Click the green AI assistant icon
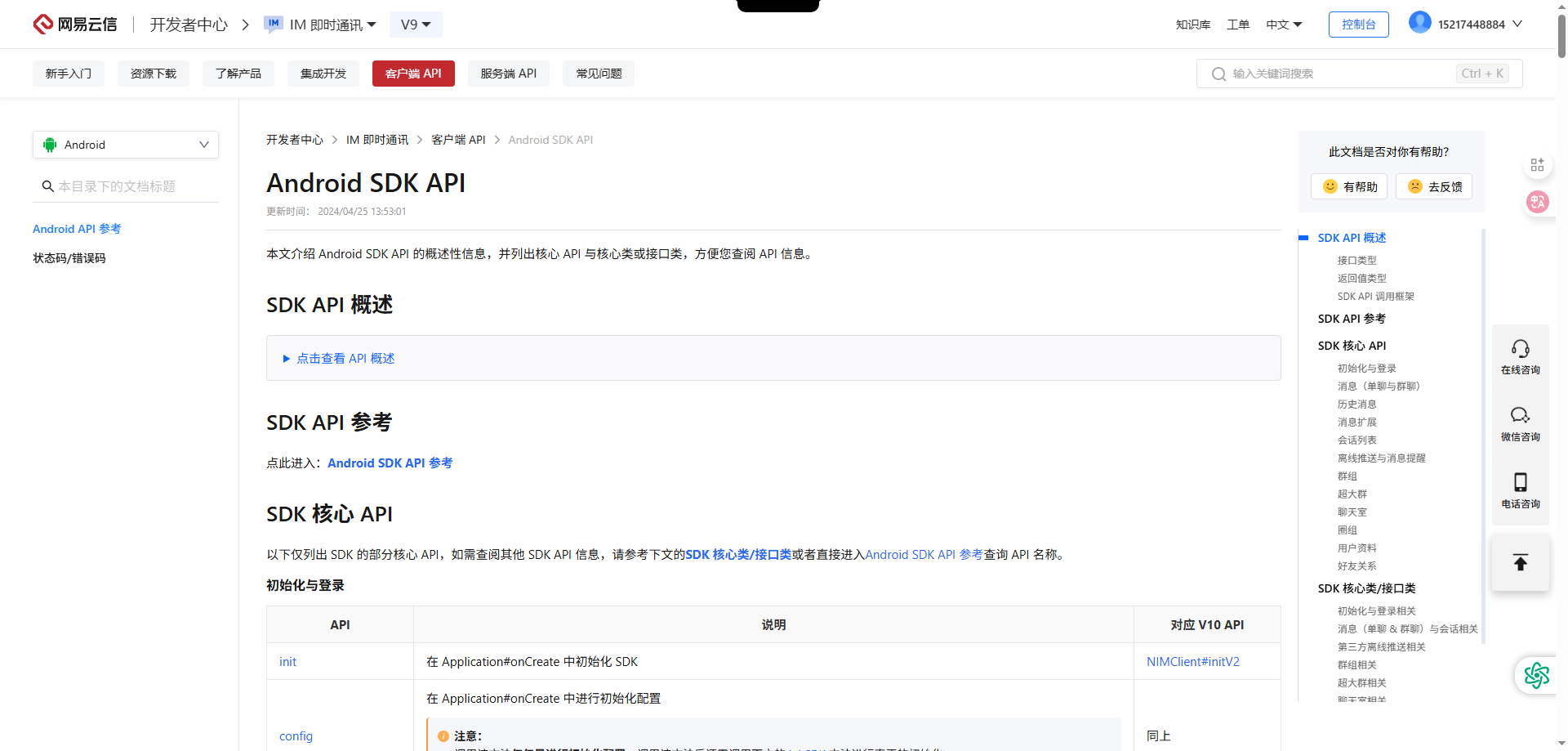 pyautogui.click(x=1537, y=675)
